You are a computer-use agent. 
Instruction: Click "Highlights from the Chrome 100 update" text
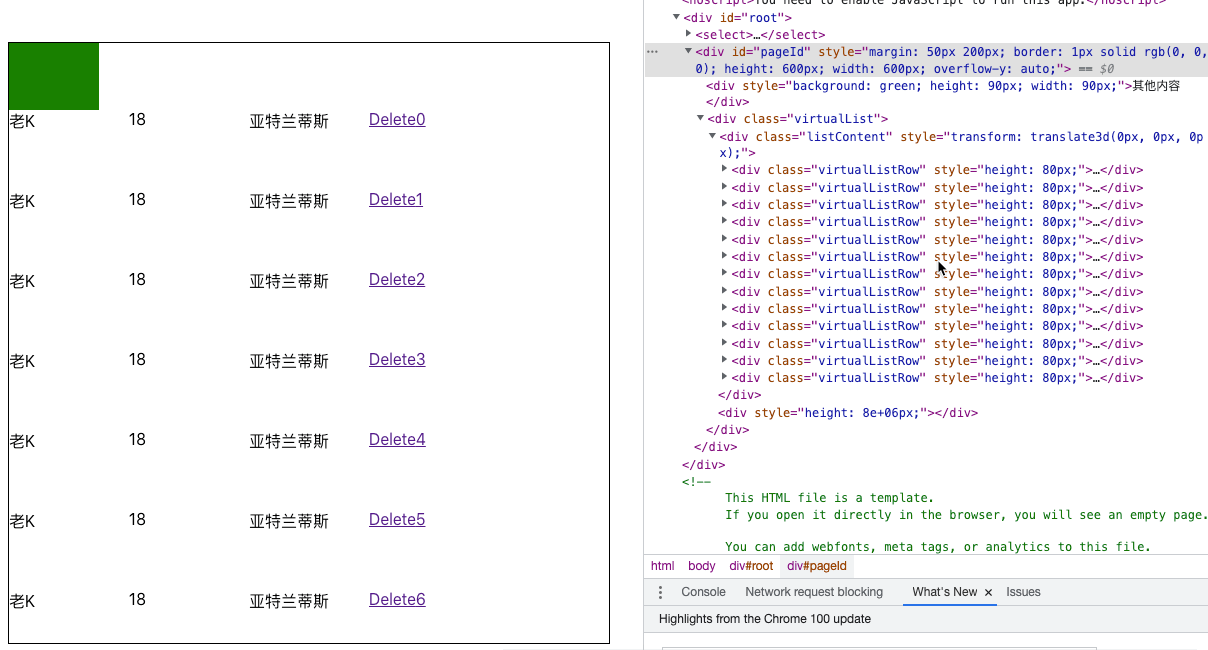[765, 619]
